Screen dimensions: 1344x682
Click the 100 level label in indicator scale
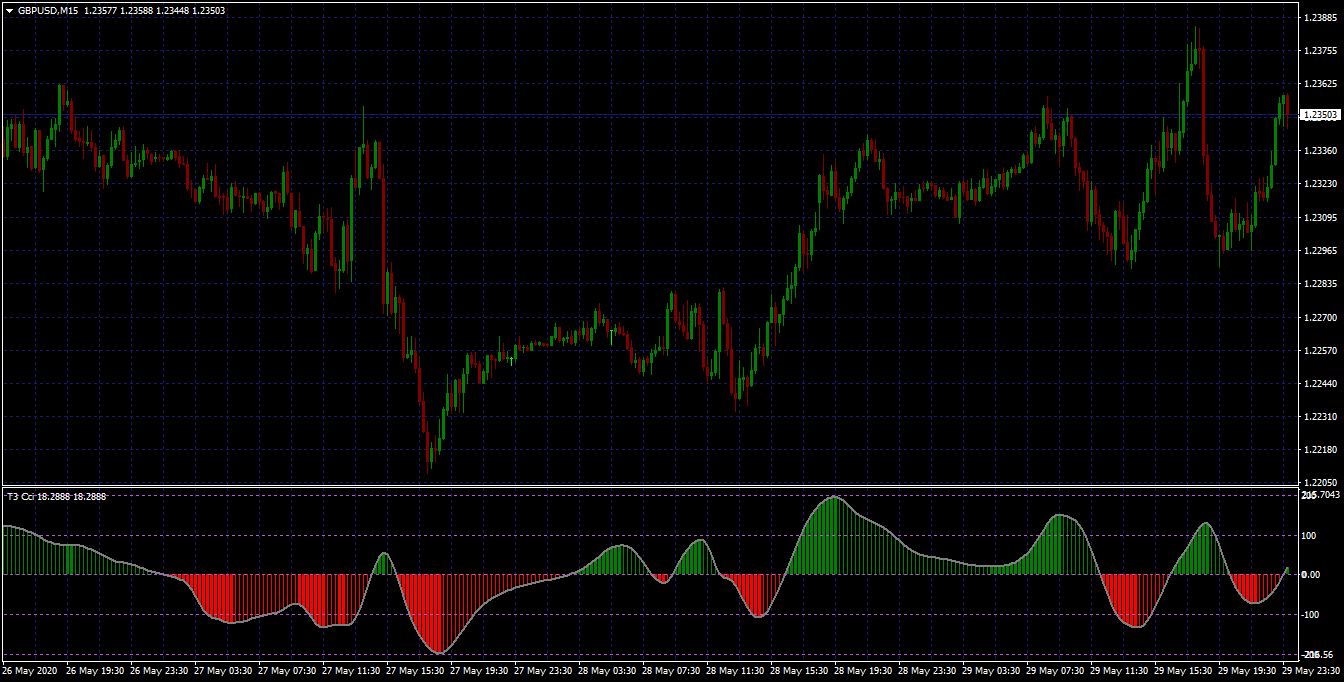click(1309, 536)
